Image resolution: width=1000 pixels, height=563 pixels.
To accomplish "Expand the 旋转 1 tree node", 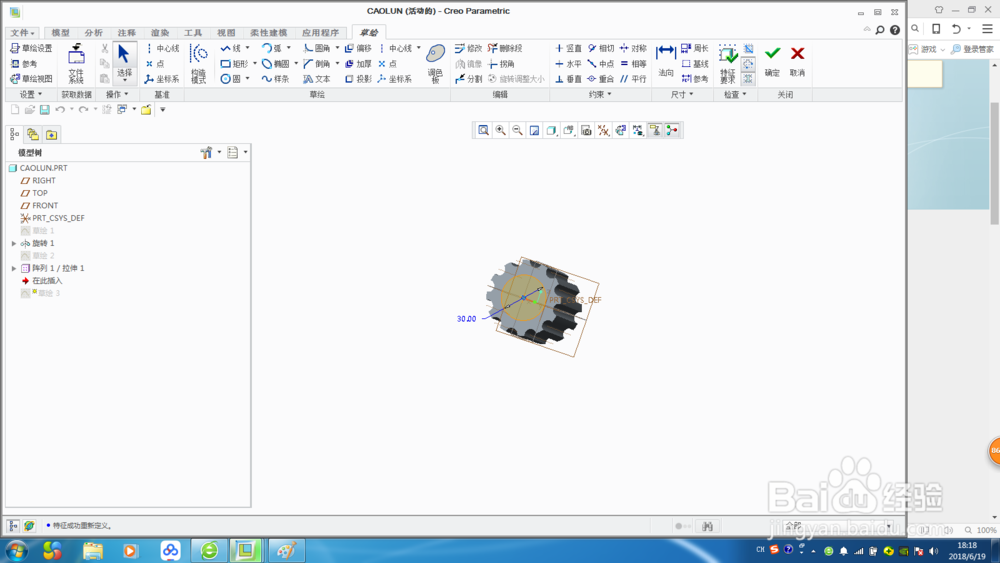I will (14, 244).
